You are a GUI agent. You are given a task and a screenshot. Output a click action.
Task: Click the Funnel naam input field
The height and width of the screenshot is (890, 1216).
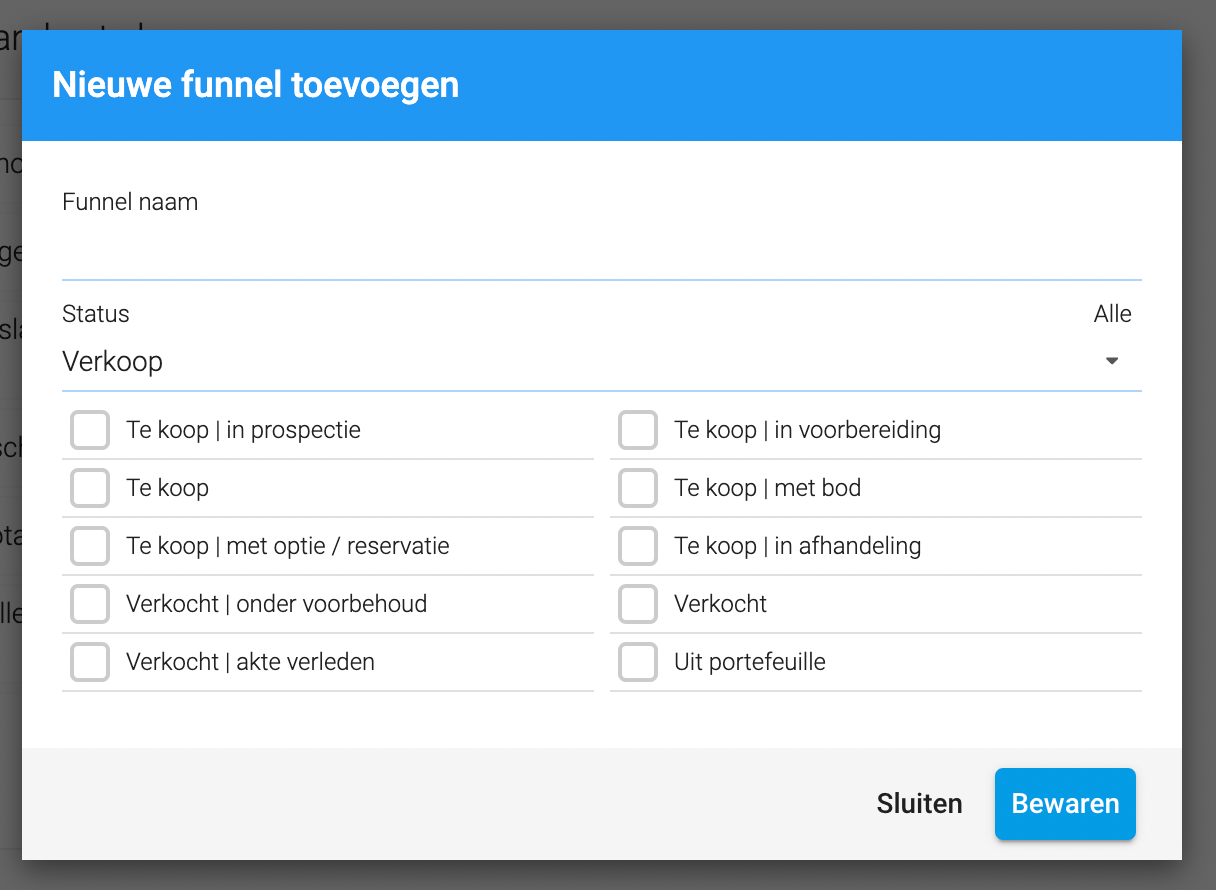tap(600, 254)
